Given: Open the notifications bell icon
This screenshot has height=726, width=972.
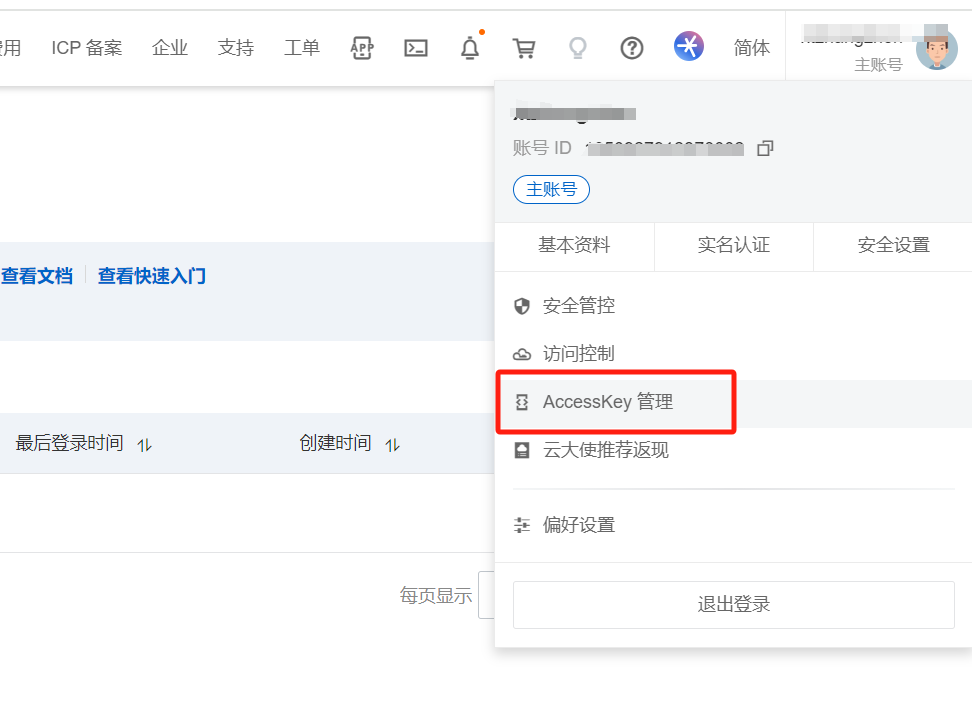Looking at the screenshot, I should 470,47.
